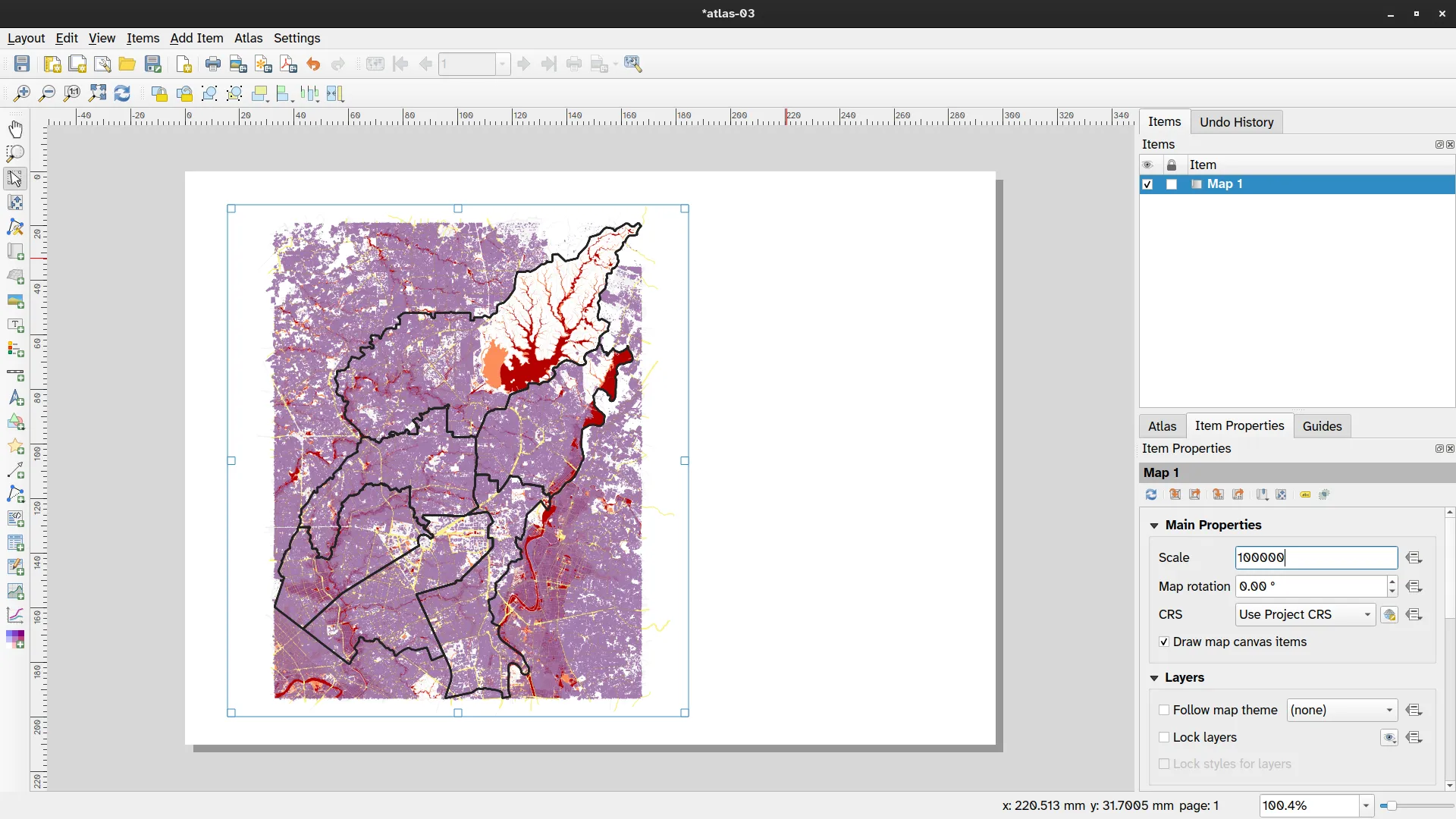The image size is (1456, 819).
Task: Open the Atlas menu
Action: click(x=249, y=38)
